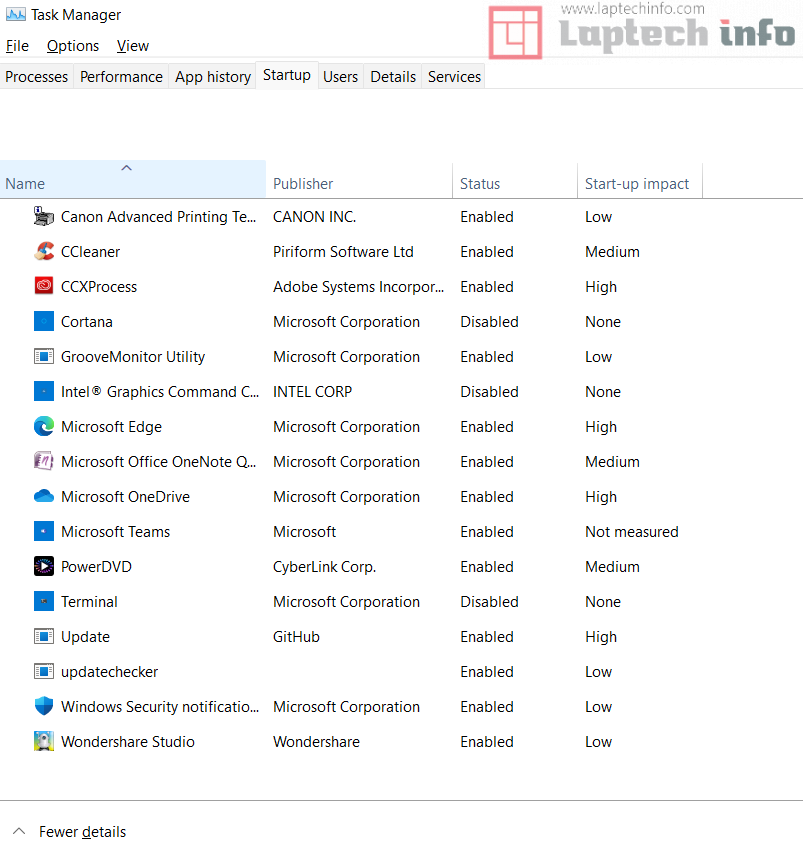Viewport: 803px width, 858px height.
Task: Click the GitHub publisher cell
Action: click(296, 637)
